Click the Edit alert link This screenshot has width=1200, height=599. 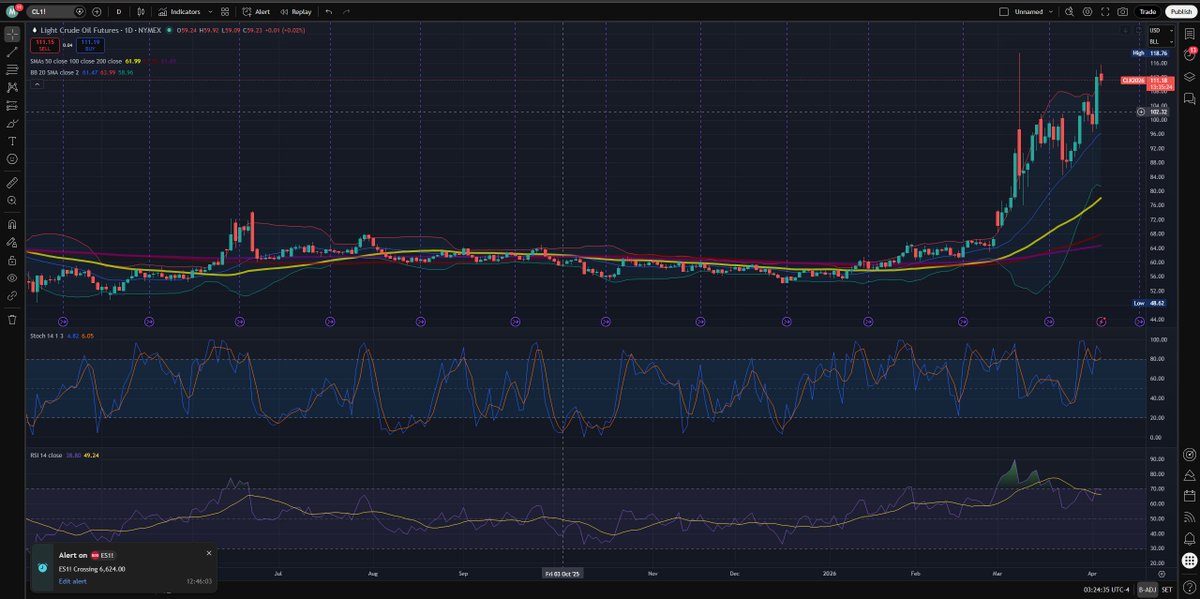(x=71, y=581)
